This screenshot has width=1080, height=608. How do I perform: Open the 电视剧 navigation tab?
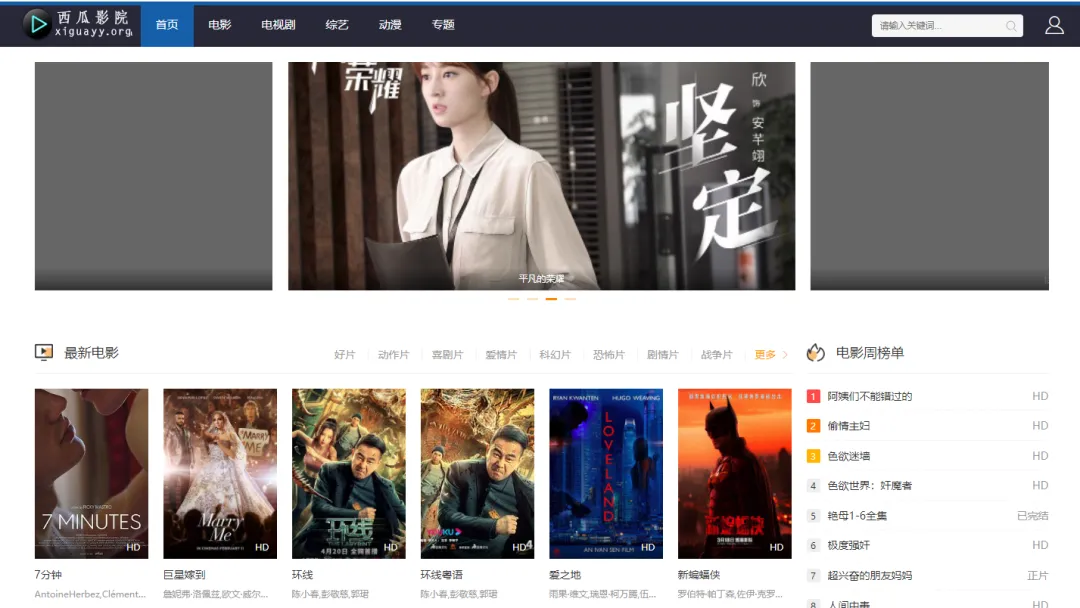click(278, 25)
